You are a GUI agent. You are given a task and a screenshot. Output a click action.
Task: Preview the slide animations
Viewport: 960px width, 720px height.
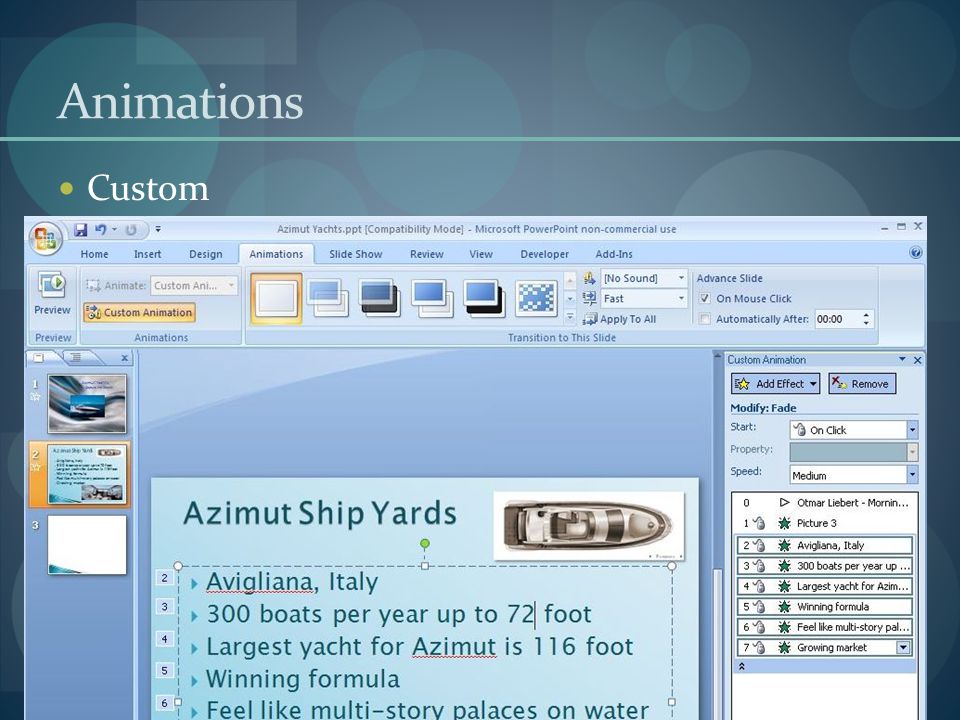point(52,294)
